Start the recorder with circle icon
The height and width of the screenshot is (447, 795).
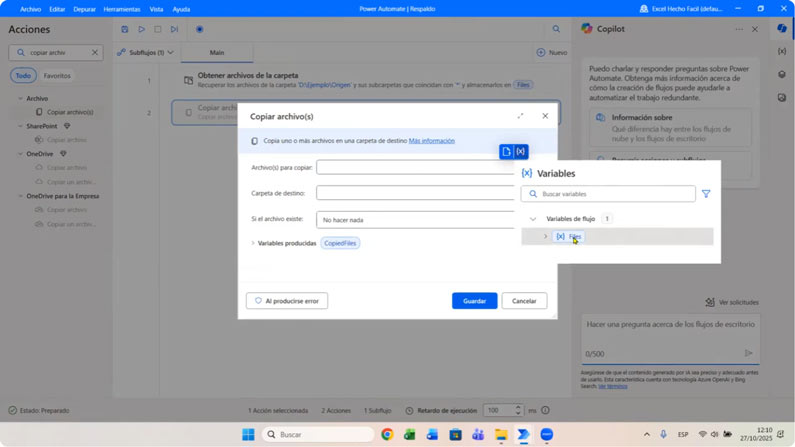tap(200, 29)
